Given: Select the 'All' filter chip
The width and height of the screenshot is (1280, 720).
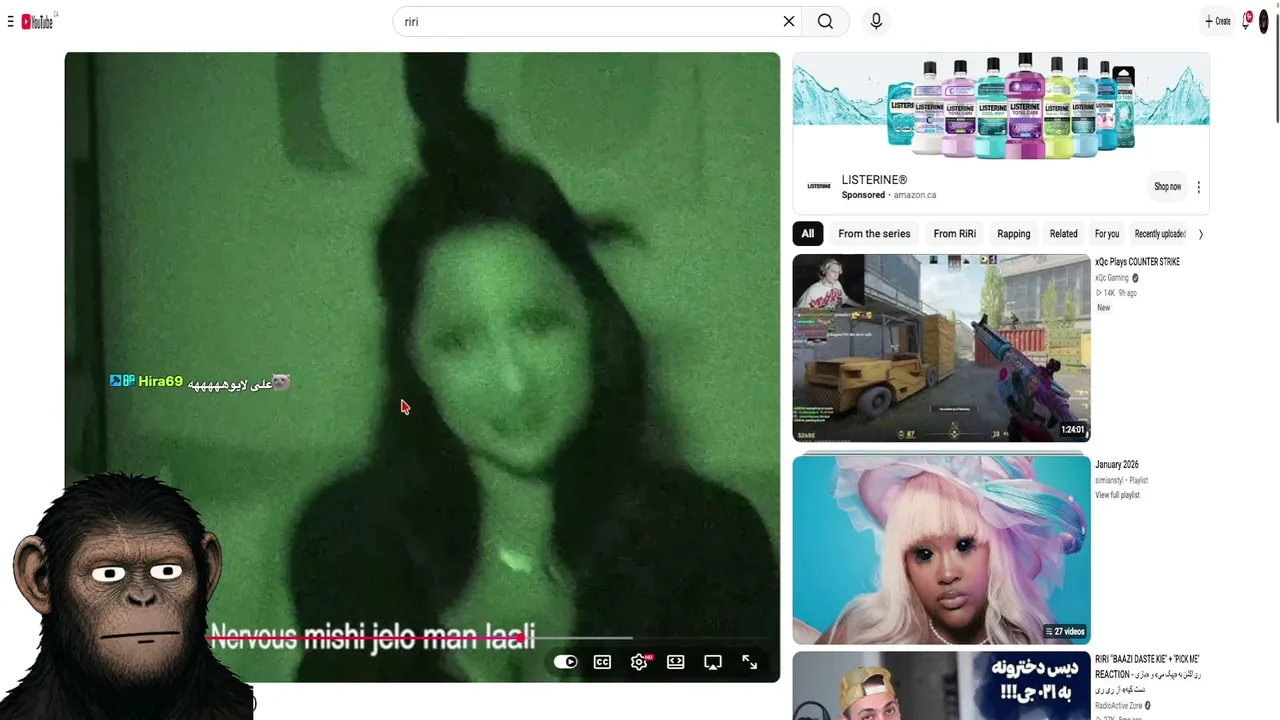Looking at the screenshot, I should click(x=808, y=234).
